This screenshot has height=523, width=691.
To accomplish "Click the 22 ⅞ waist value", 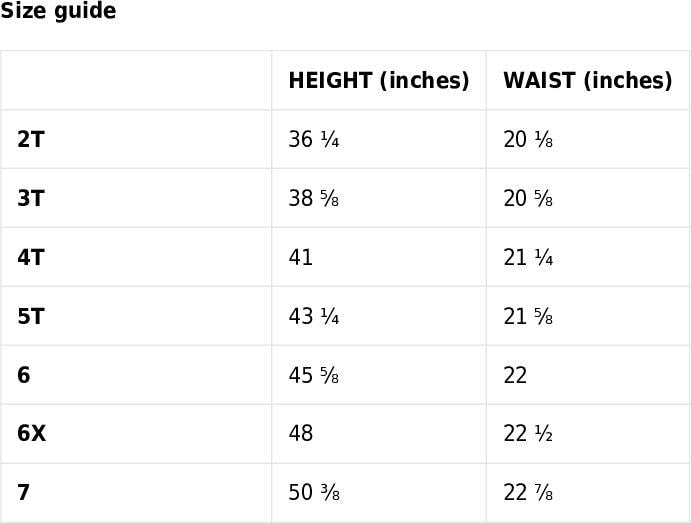I will coord(528,493).
